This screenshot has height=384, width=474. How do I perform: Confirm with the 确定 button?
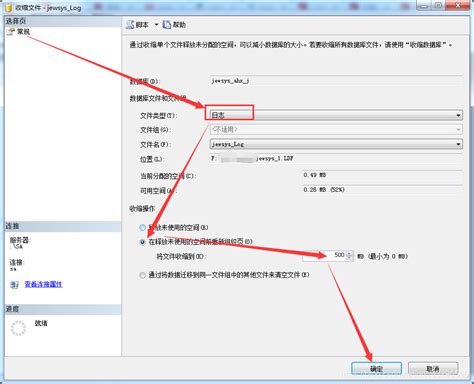pyautogui.click(x=376, y=369)
